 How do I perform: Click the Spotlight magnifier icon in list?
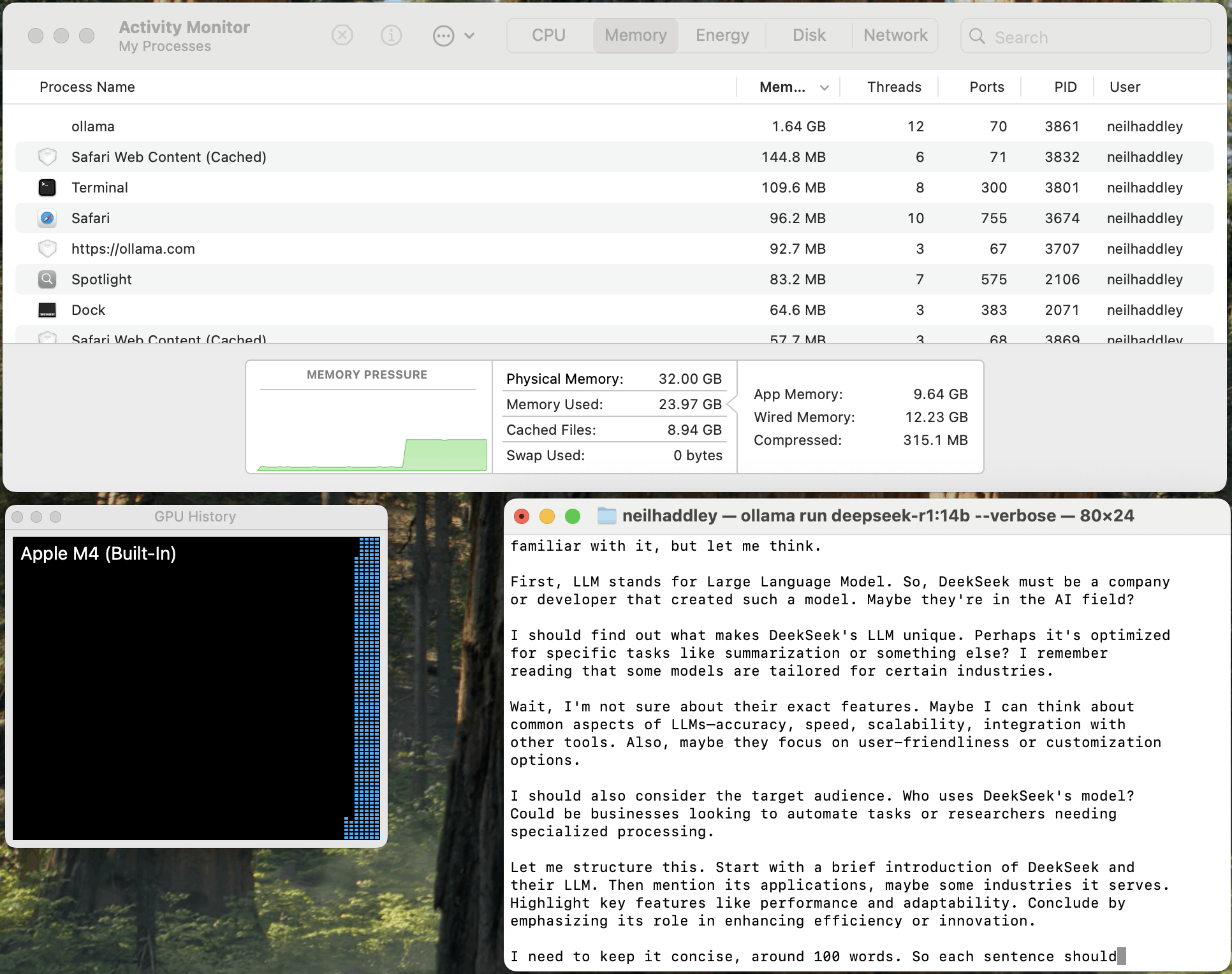coord(47,279)
